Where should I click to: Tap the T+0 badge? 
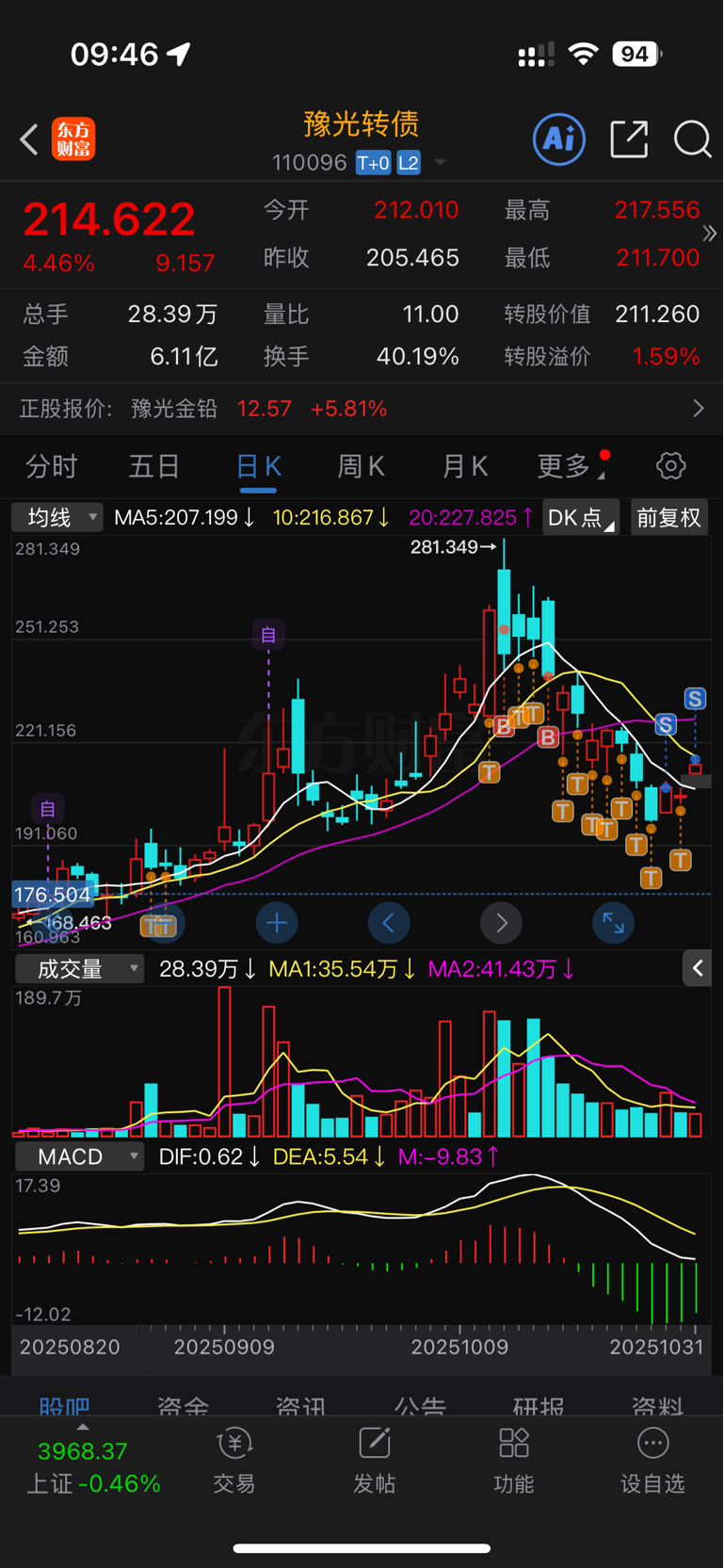pos(374,163)
